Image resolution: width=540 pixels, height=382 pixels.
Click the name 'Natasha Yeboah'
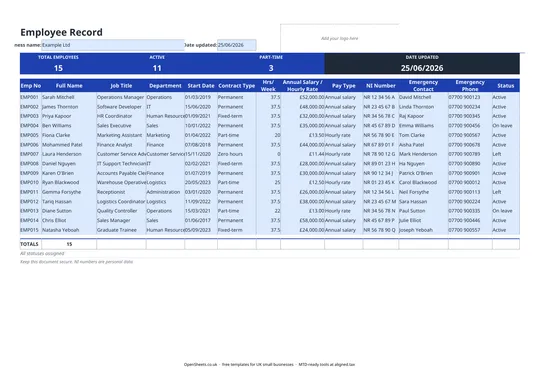[x=61, y=230]
